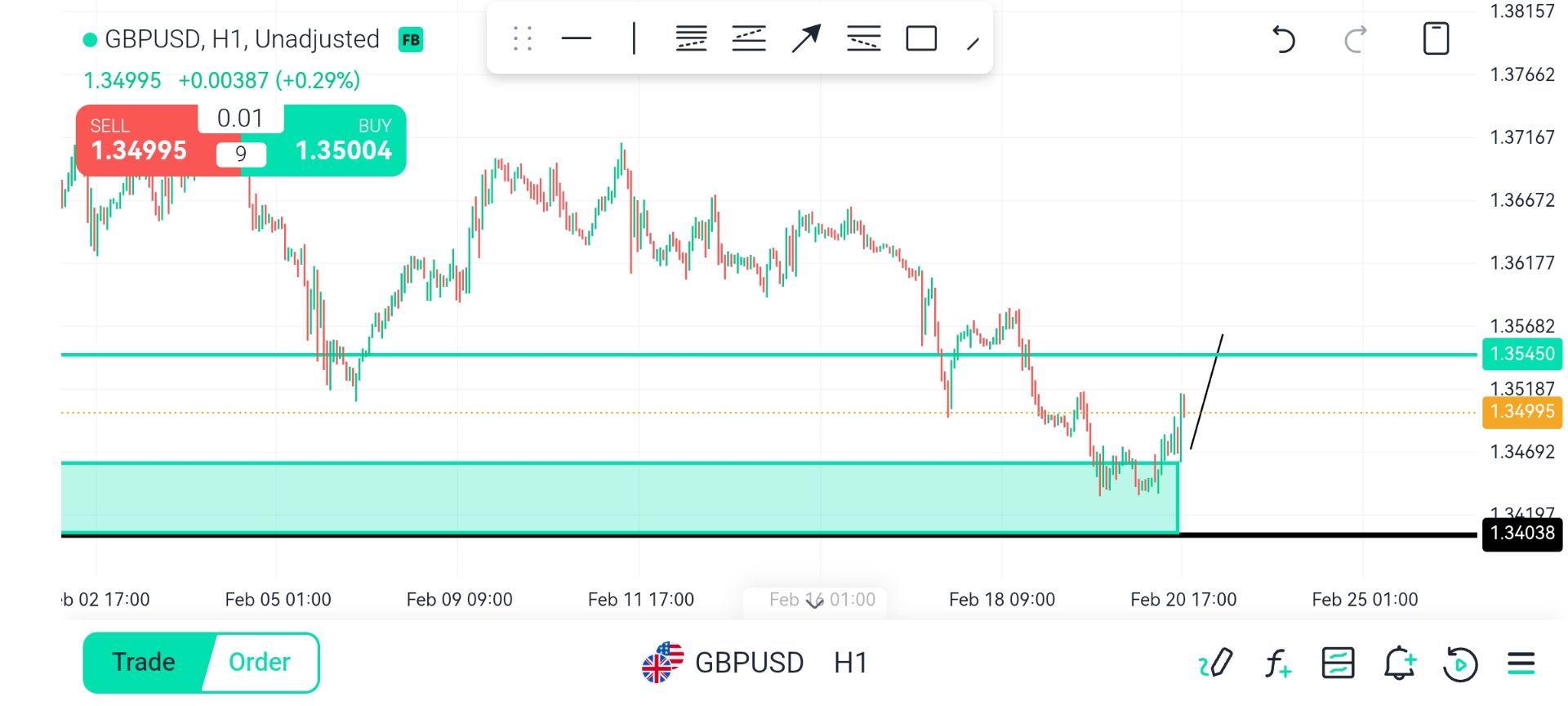Open the add indicator function icon
The height and width of the screenshot is (706, 1568).
coord(1277,663)
